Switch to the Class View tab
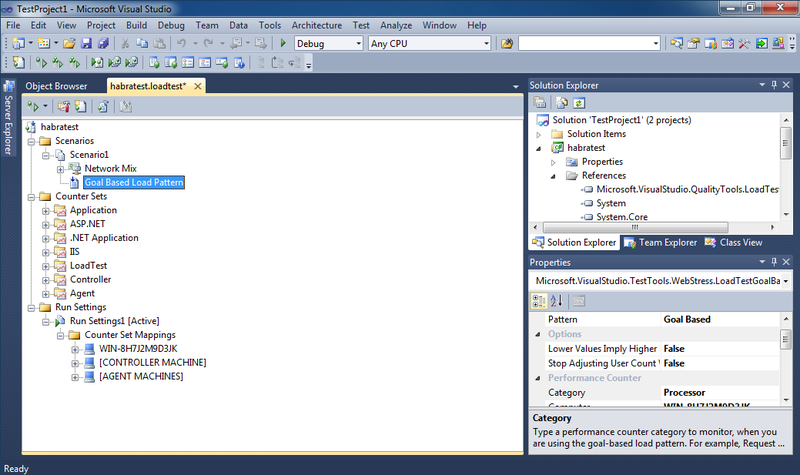Viewport: 800px width, 475px height. tap(734, 243)
